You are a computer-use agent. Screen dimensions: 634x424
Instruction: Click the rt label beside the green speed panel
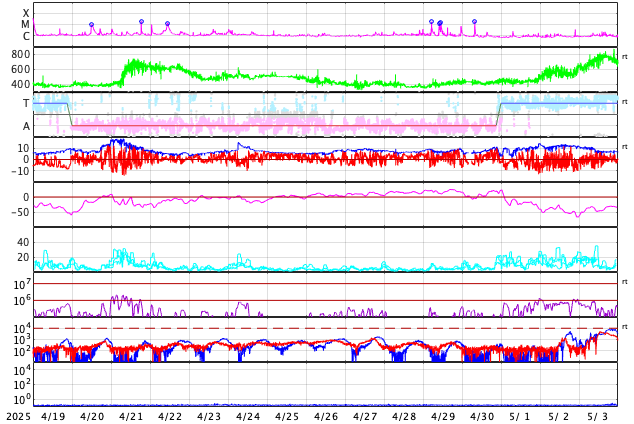(x=625, y=57)
